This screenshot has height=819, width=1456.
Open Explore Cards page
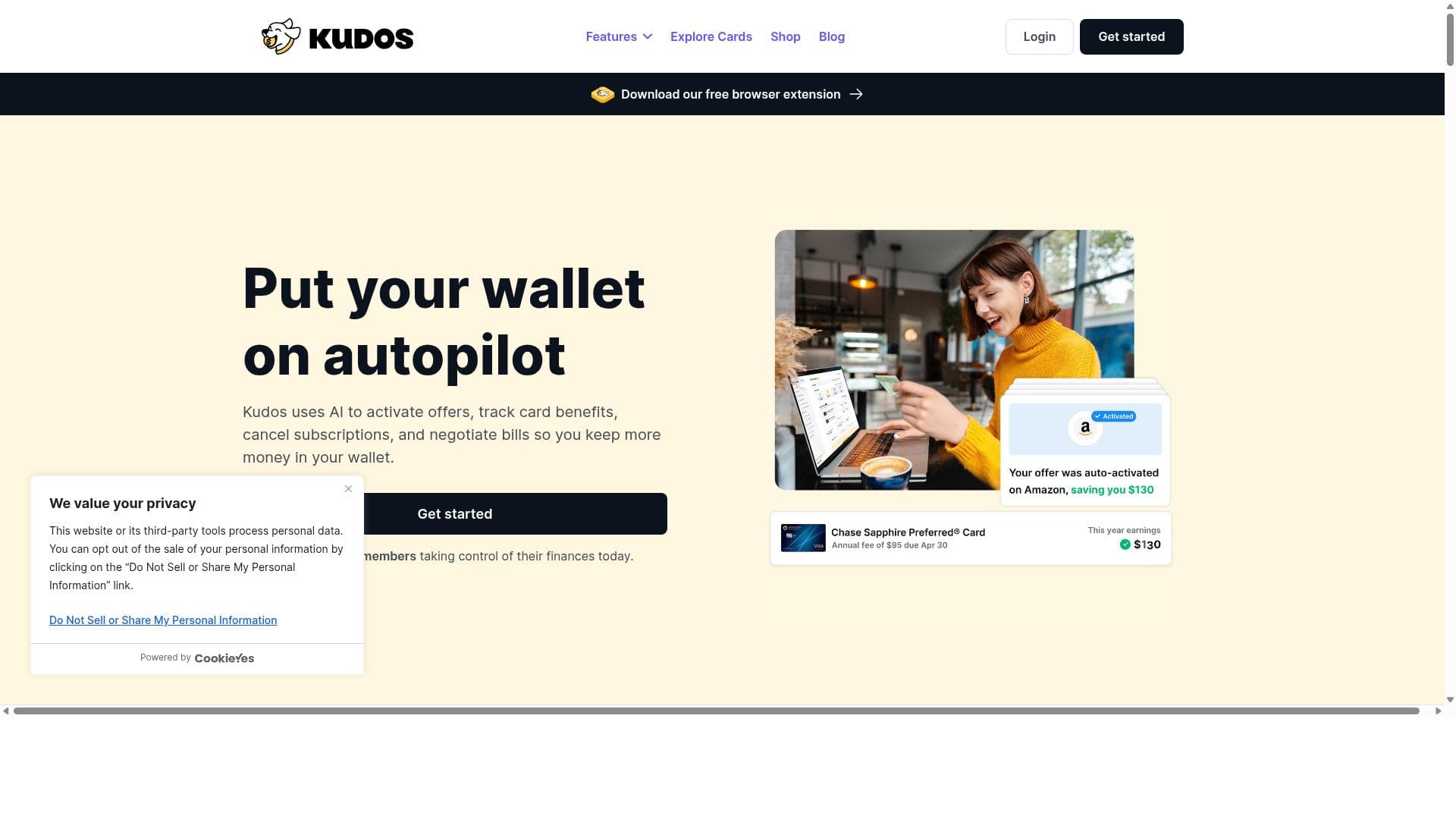[x=711, y=36]
